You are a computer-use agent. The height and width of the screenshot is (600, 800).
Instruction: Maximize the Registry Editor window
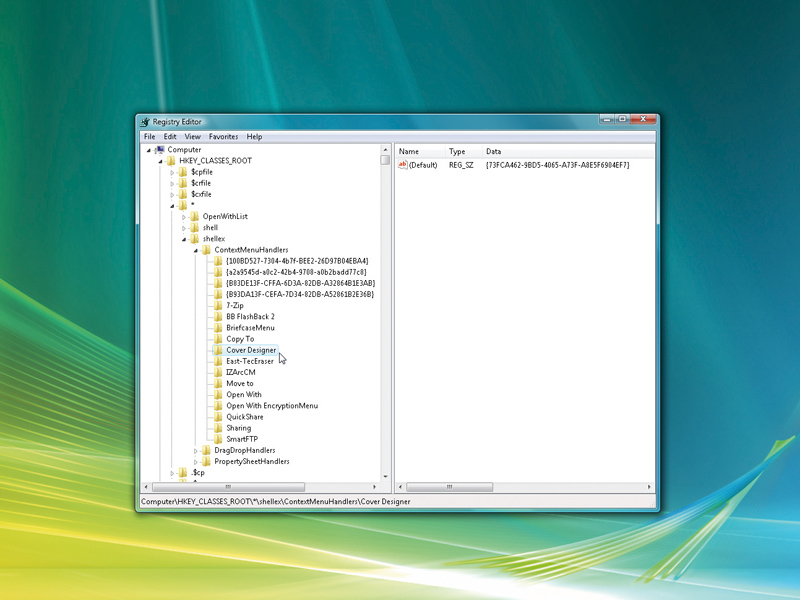coord(622,119)
